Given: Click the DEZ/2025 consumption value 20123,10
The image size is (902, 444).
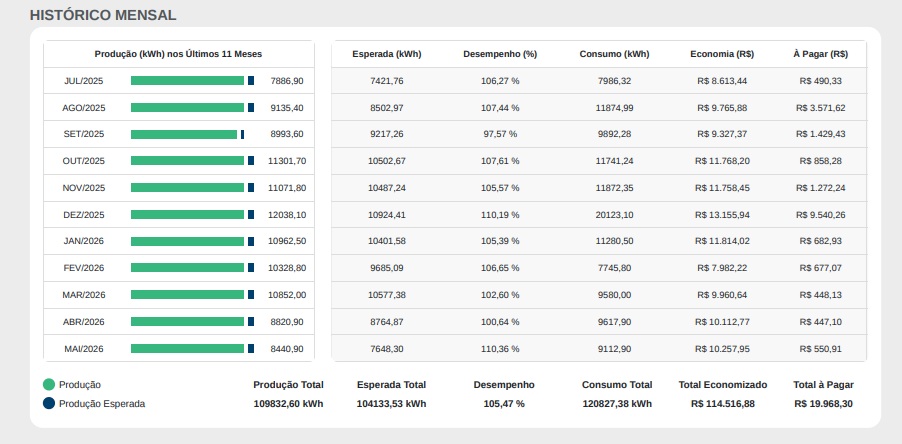Looking at the screenshot, I should (614, 215).
